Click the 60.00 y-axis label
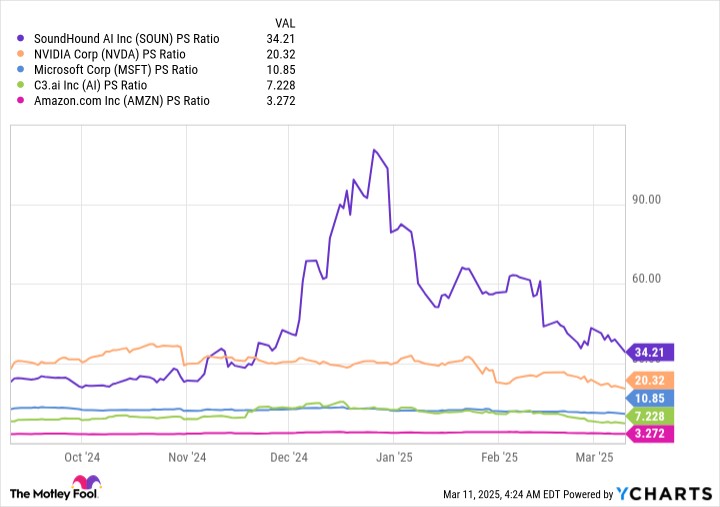This screenshot has width=720, height=507. [x=647, y=279]
